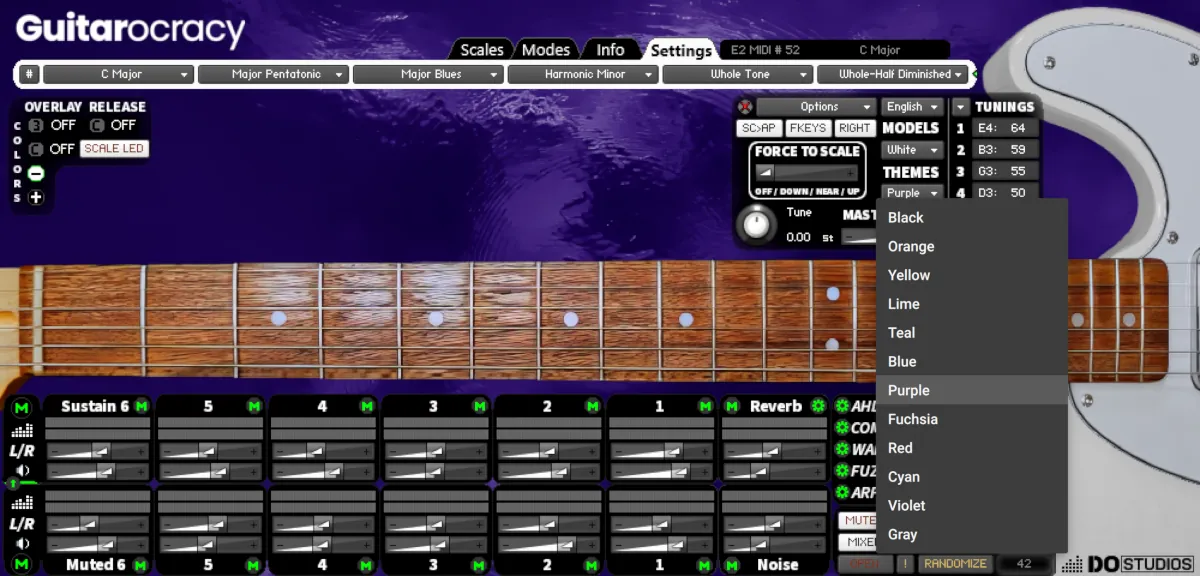Screen dimensions: 1200x576
Task: Toggle the M button left of Reverb
Action: (732, 406)
